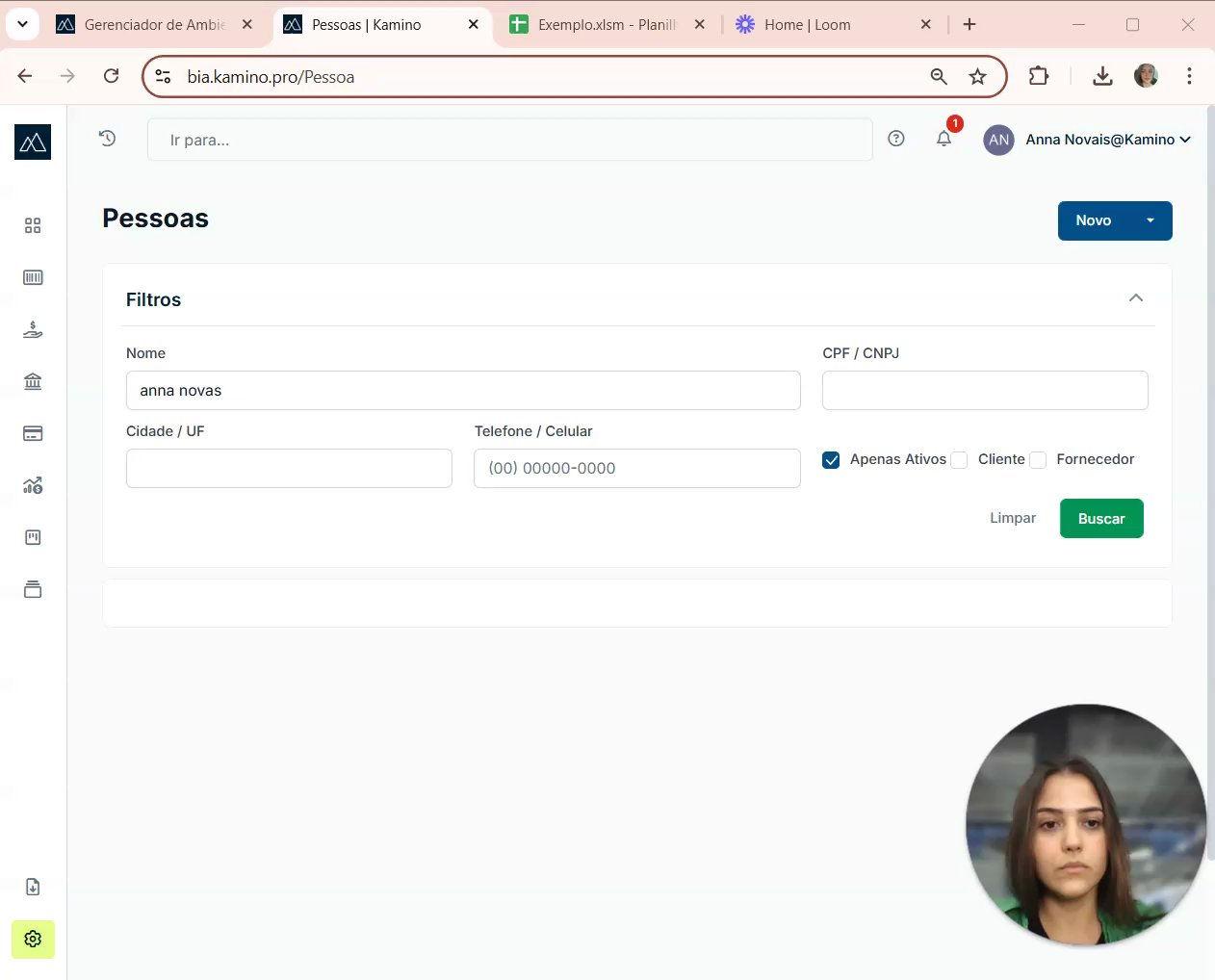Open the bank building icon in sidebar
The image size is (1215, 980).
(x=33, y=381)
